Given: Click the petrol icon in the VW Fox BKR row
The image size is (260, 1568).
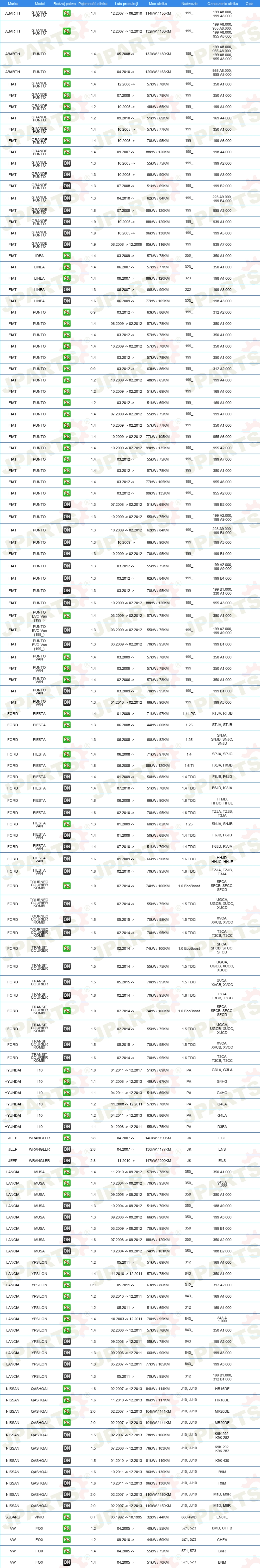Looking at the screenshot, I should tap(67, 1551).
